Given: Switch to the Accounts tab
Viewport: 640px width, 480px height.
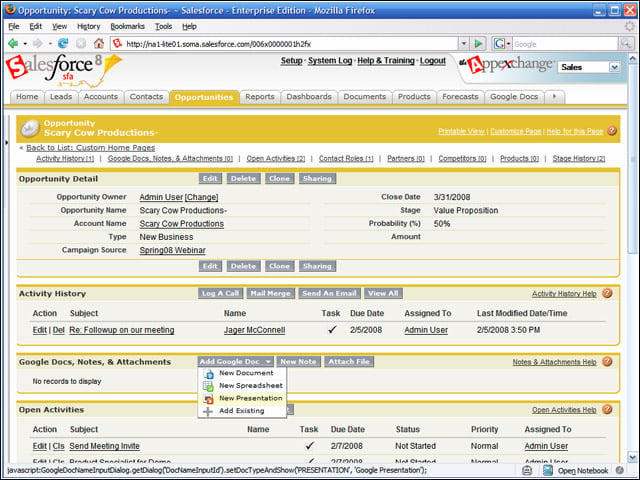Looking at the screenshot, I should (101, 97).
